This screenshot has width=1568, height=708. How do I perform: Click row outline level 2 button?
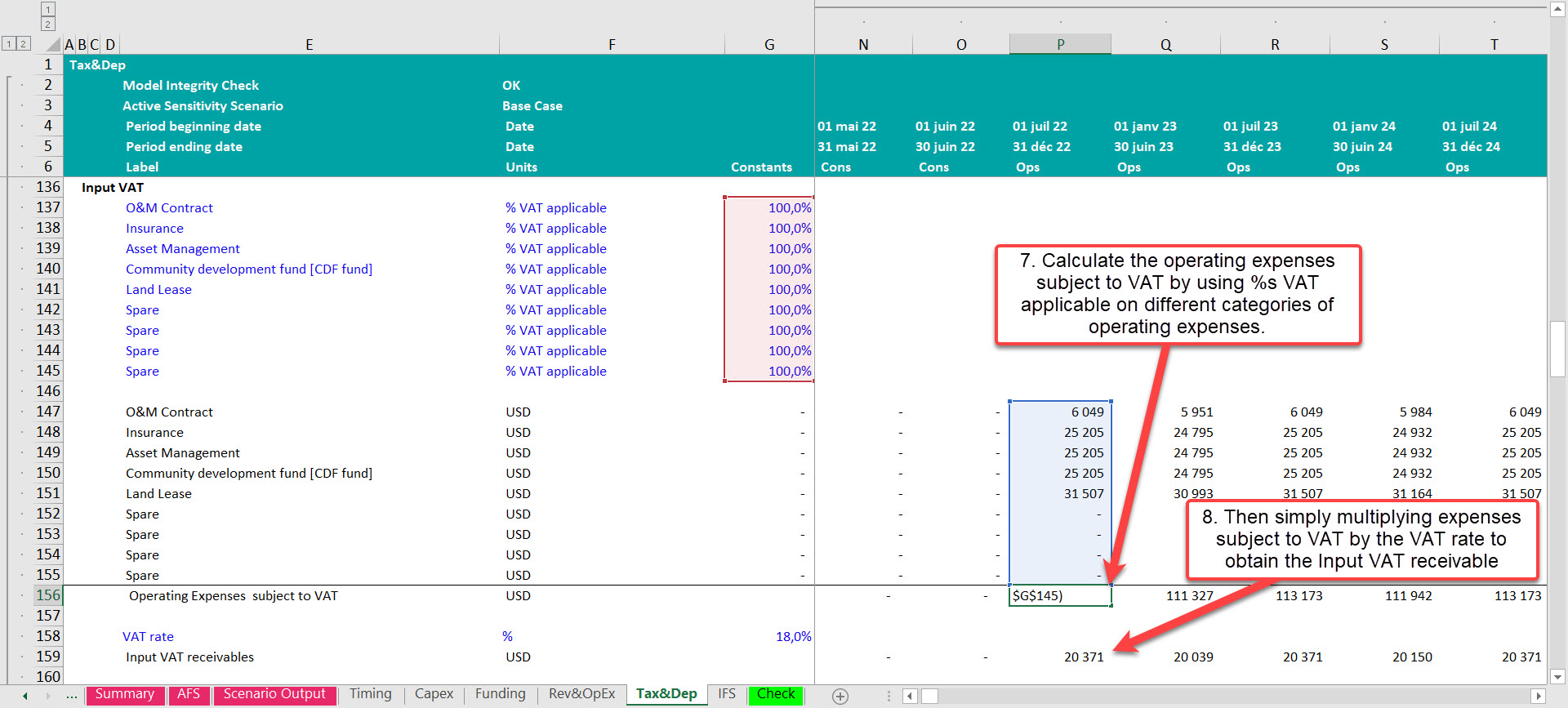(23, 43)
